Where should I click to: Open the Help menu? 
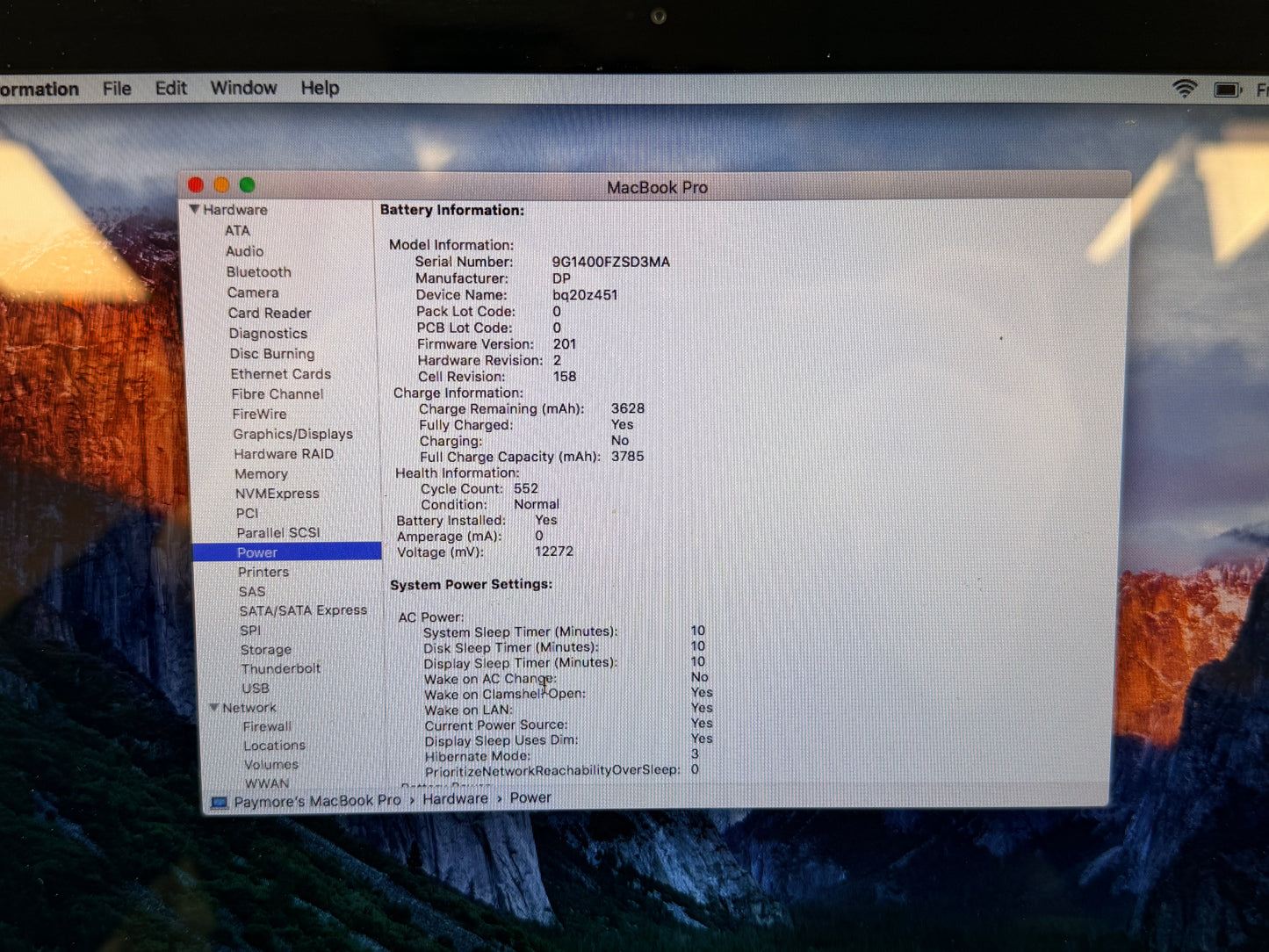click(x=319, y=88)
